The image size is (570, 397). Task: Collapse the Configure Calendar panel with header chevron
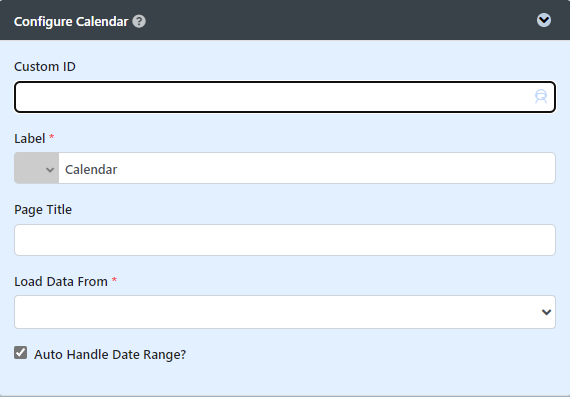click(x=544, y=20)
